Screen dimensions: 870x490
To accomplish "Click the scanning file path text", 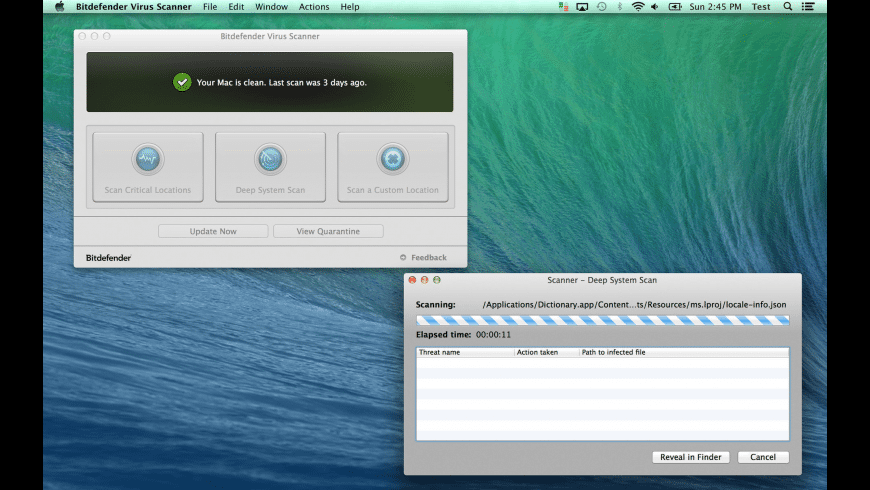I will click(634, 305).
